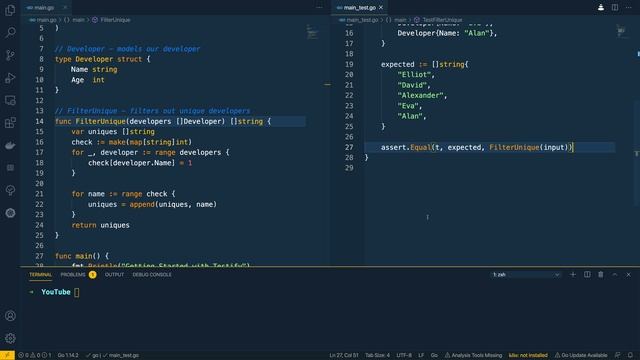Change UTF-8 file encoding
This screenshot has width=640, height=360.
pyautogui.click(x=404, y=355)
